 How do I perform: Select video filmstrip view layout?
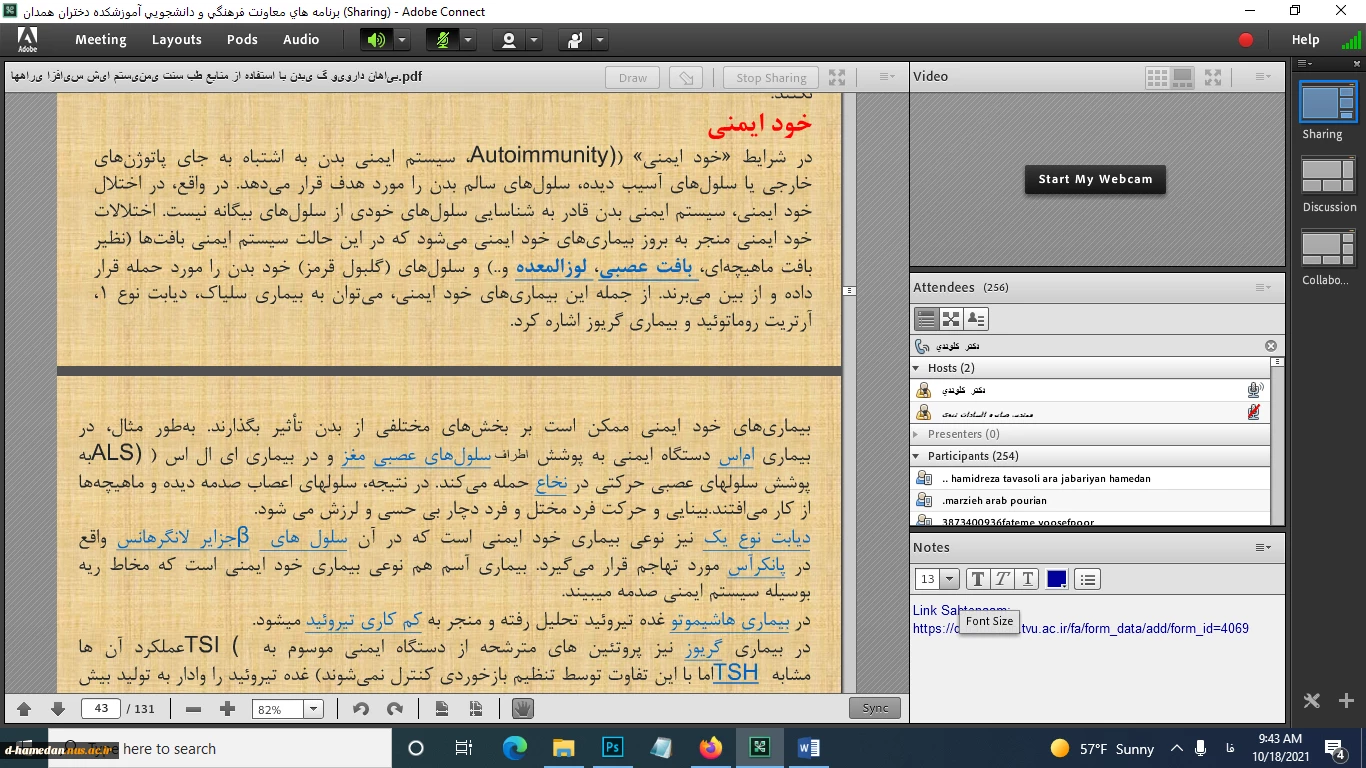tap(1182, 77)
